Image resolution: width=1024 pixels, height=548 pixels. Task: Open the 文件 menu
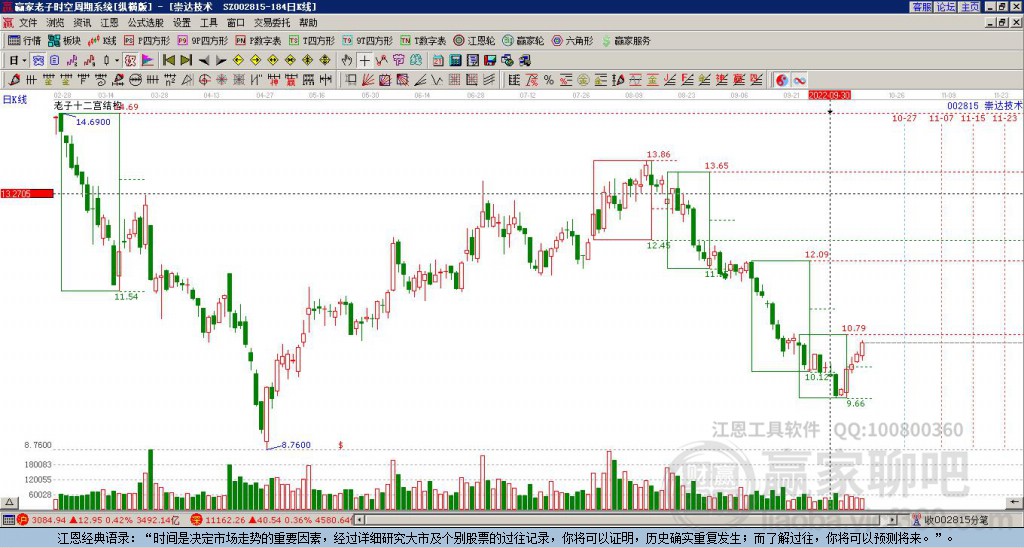(x=28, y=23)
